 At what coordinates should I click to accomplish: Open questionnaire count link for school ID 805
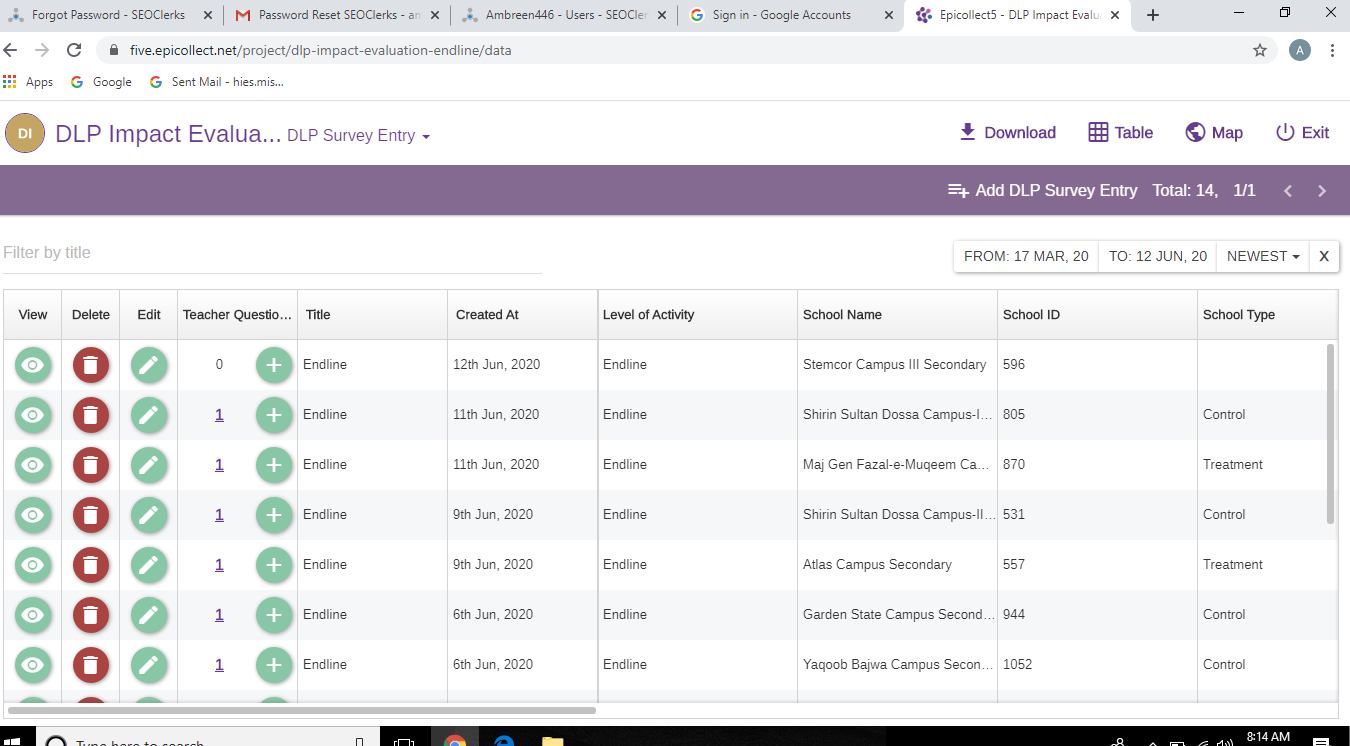[219, 415]
